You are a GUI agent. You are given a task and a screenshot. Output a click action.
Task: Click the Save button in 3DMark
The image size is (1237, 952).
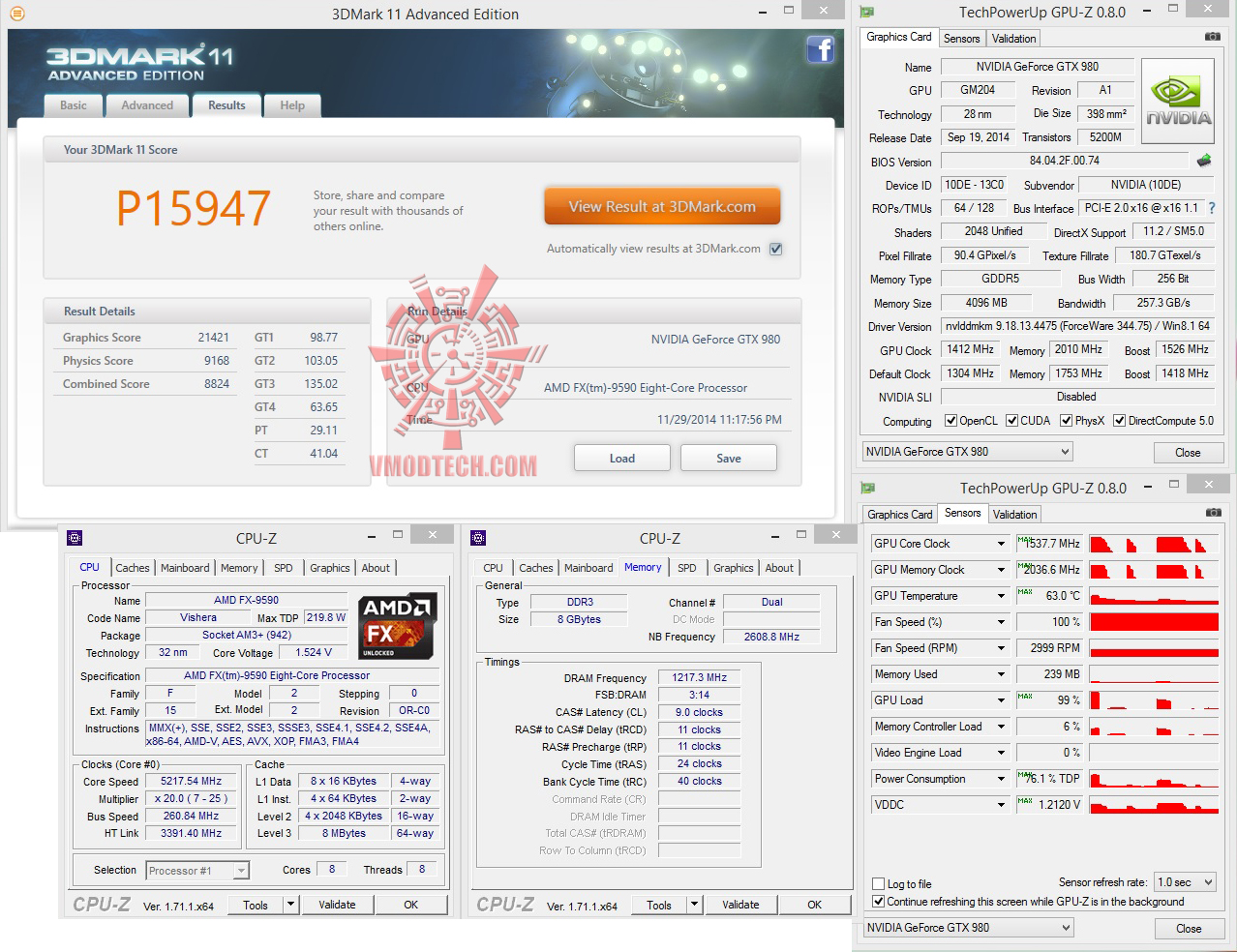729,459
